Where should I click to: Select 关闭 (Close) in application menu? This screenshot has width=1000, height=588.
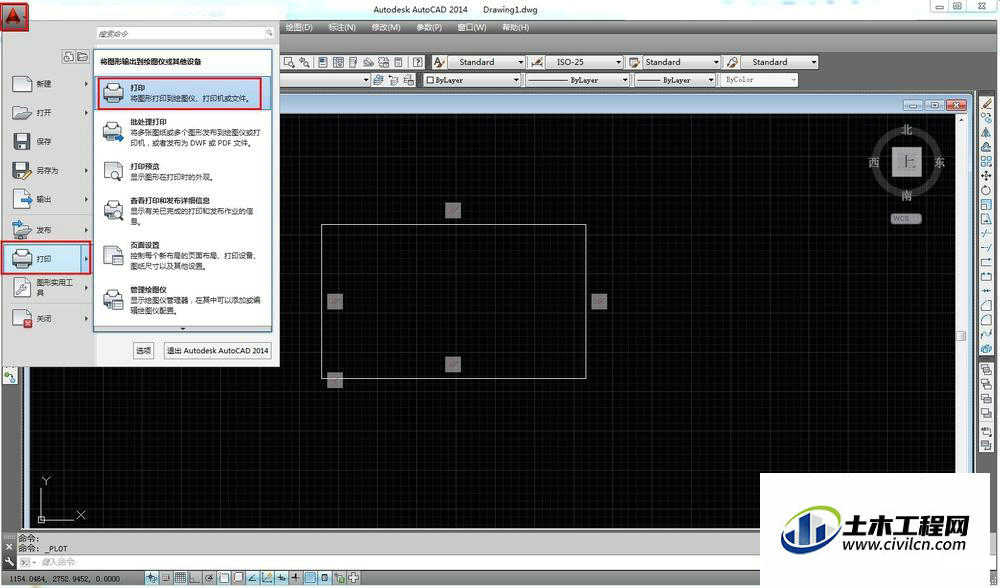click(x=47, y=318)
